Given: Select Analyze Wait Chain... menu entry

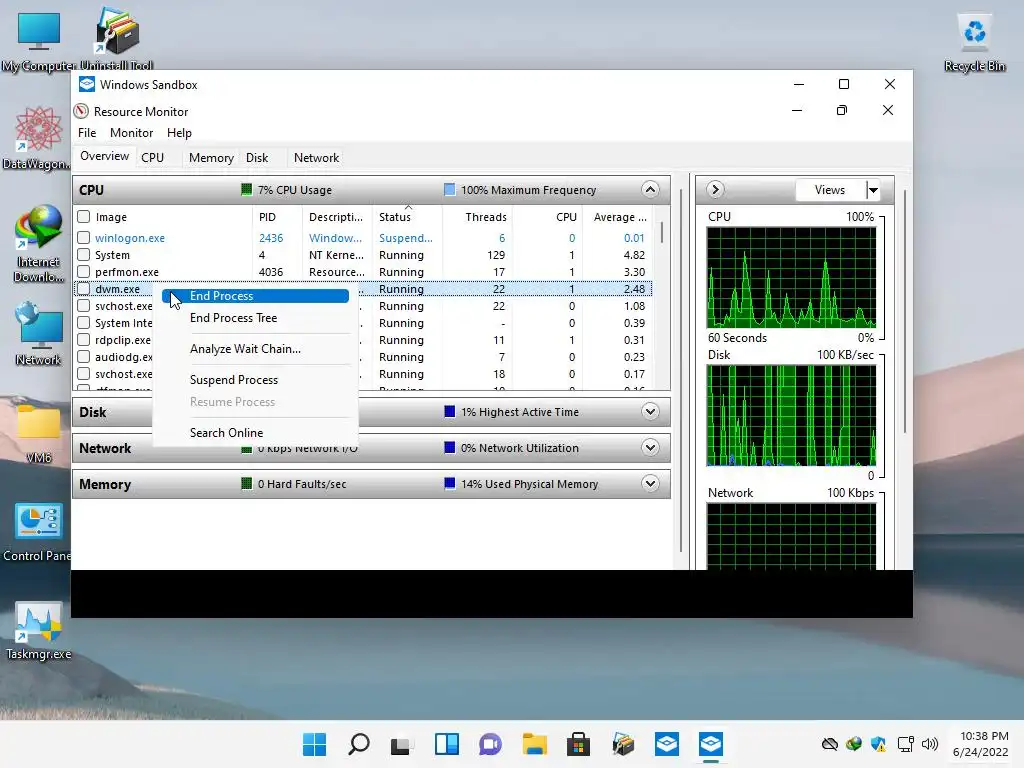Looking at the screenshot, I should point(255,349).
